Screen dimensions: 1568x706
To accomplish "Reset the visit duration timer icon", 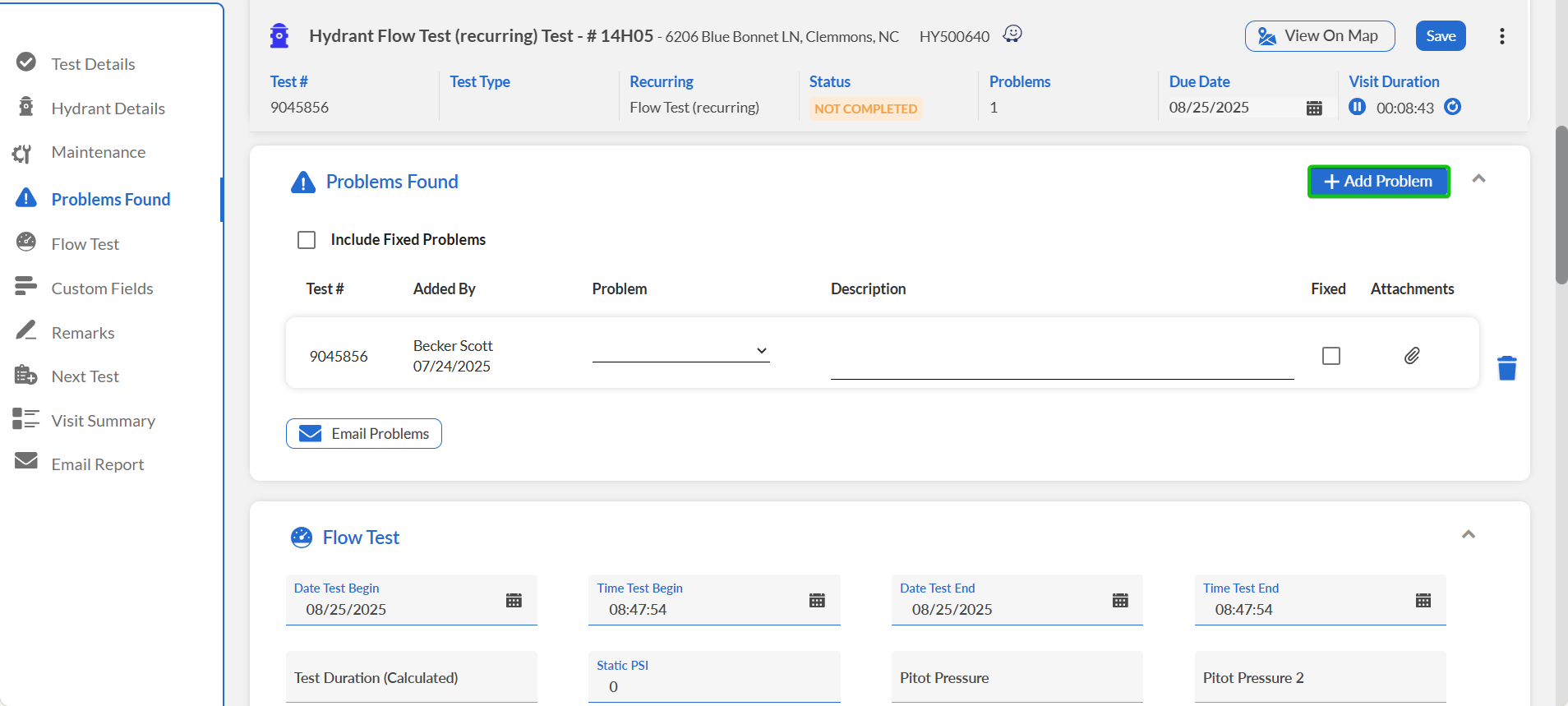I will 1452,107.
